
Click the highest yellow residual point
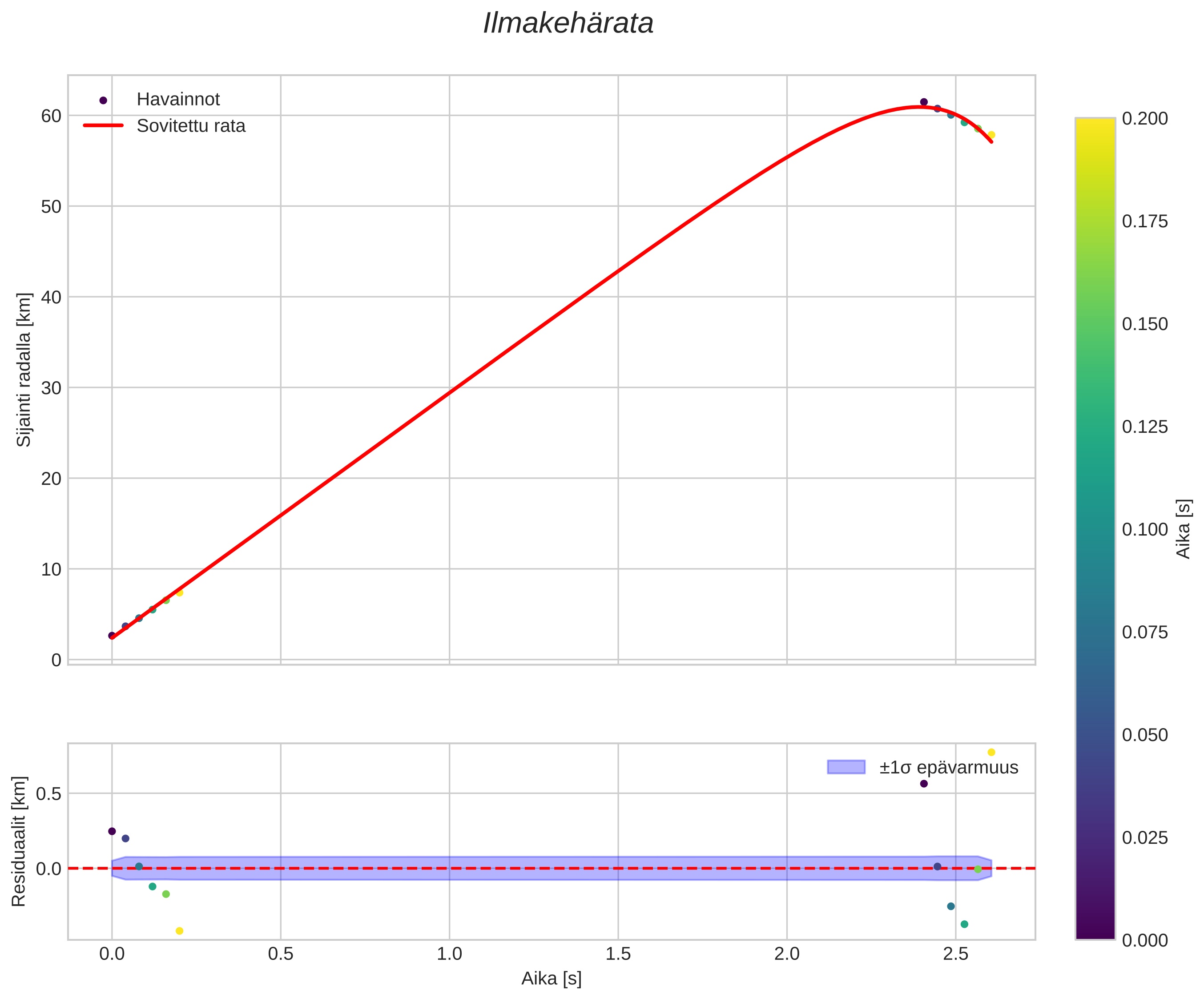[991, 753]
